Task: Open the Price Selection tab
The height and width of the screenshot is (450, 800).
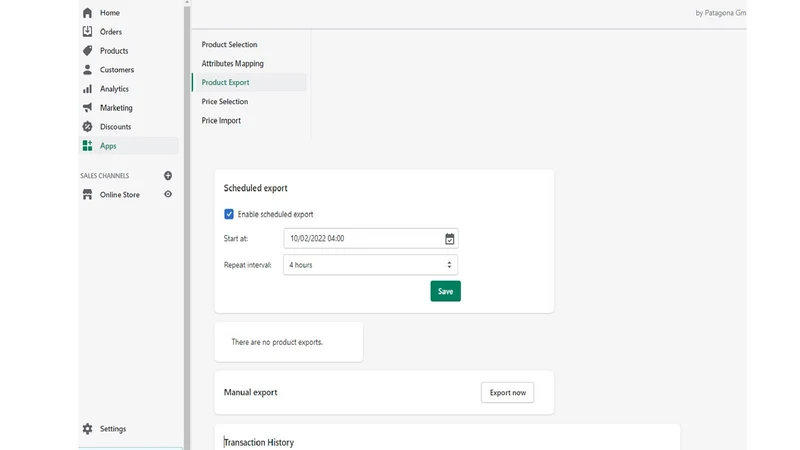Action: pyautogui.click(x=224, y=102)
